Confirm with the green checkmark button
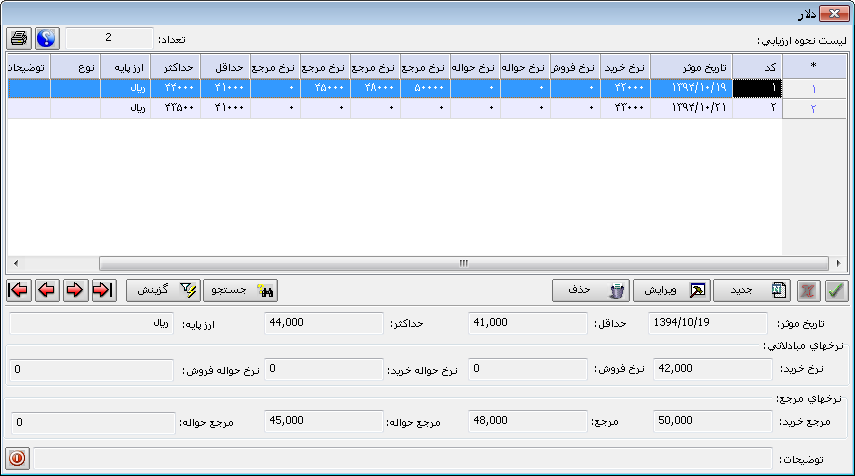The width and height of the screenshot is (855, 476). click(x=836, y=291)
